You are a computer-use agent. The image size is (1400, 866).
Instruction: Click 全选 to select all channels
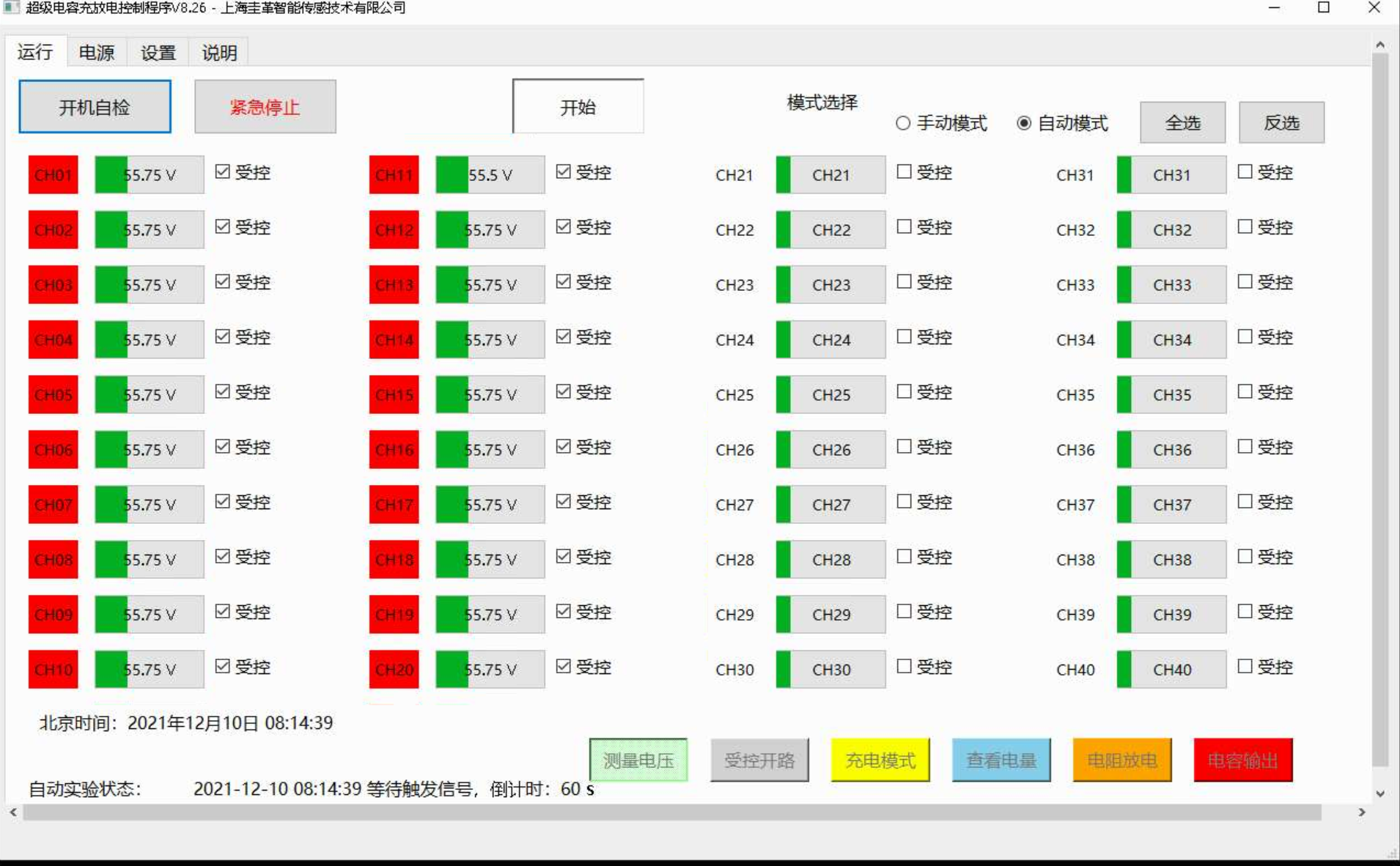[x=1182, y=122]
